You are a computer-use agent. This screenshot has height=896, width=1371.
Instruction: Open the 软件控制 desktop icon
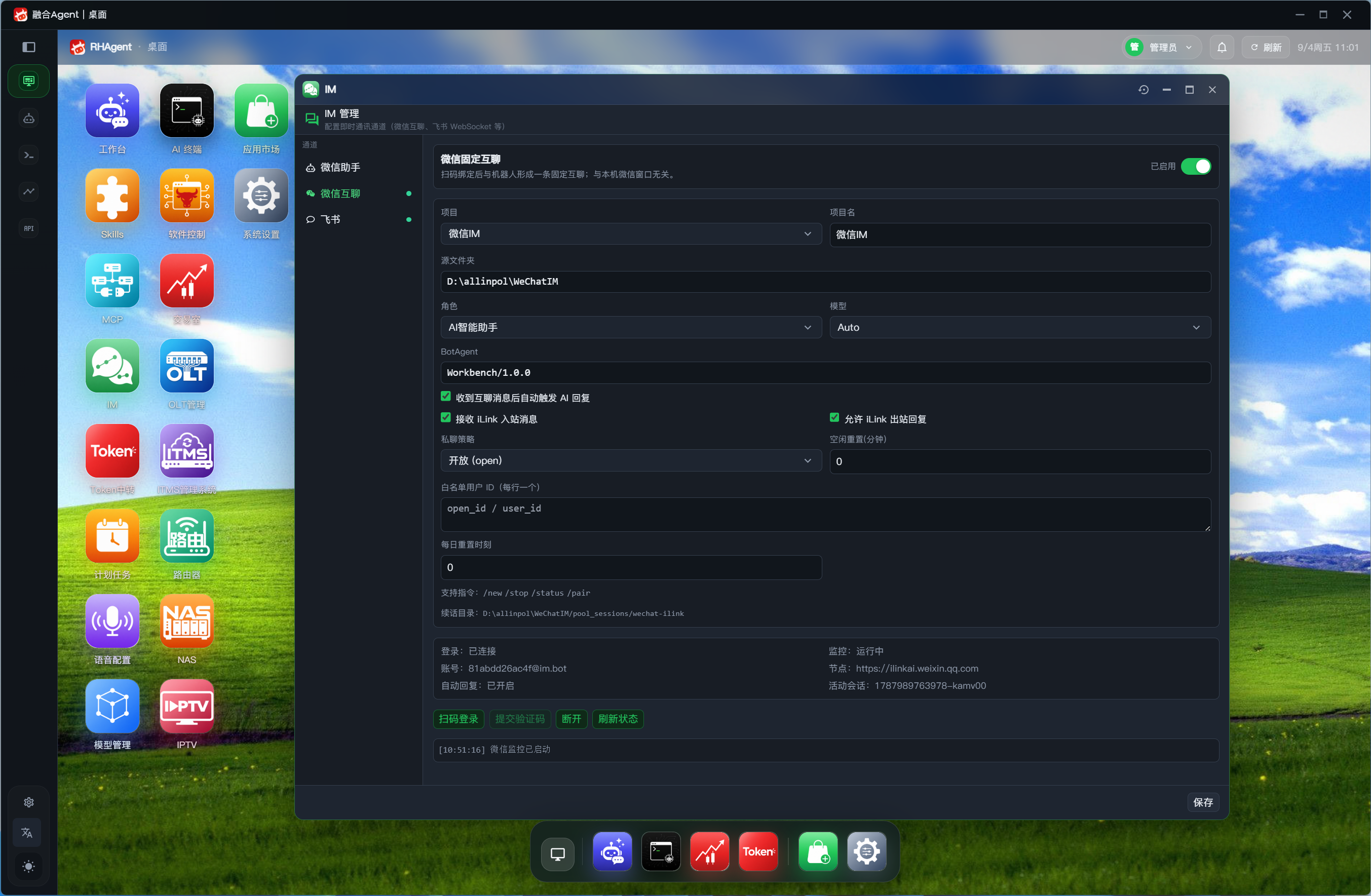click(x=186, y=197)
